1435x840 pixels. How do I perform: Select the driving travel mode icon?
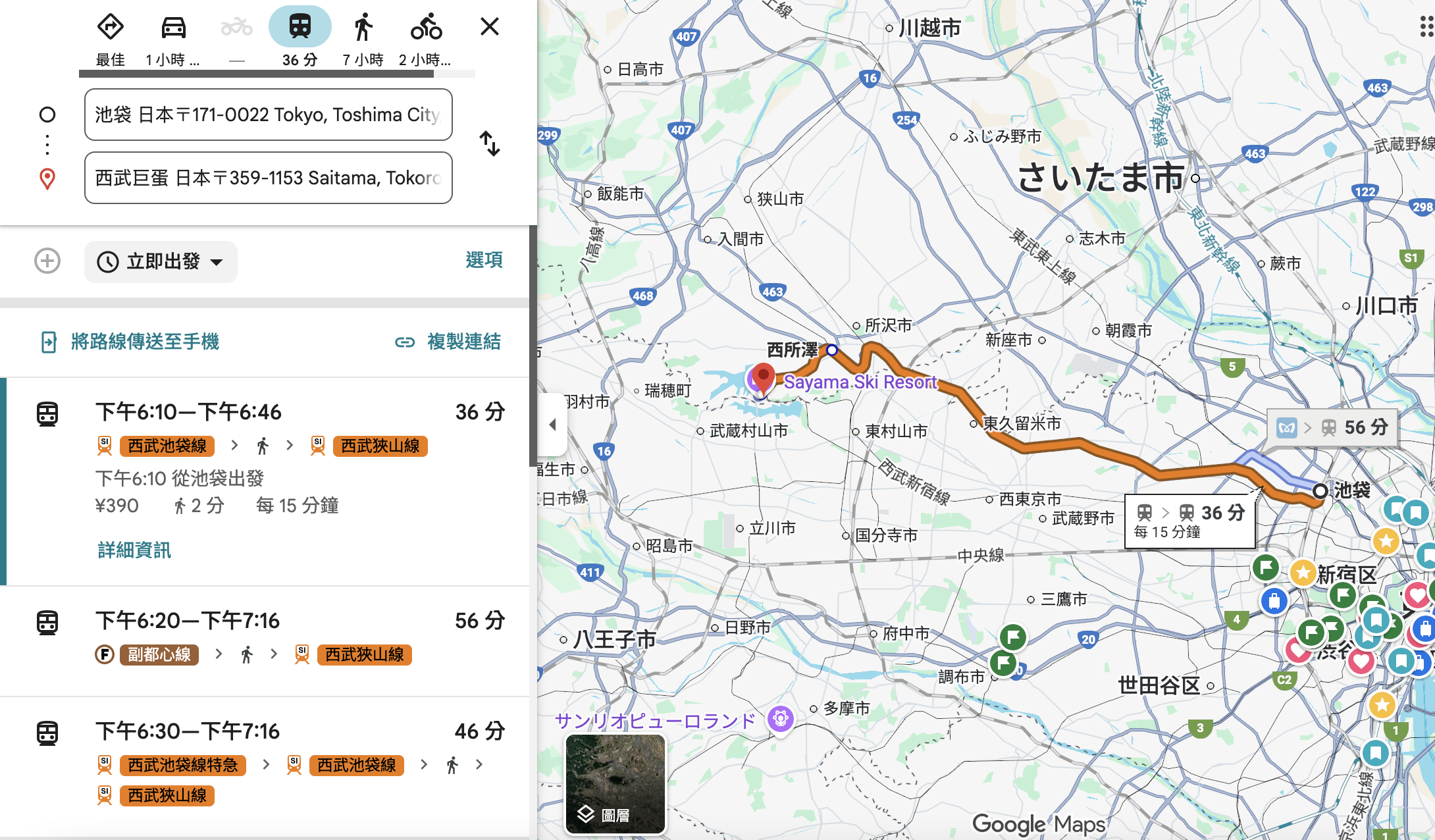[x=173, y=28]
